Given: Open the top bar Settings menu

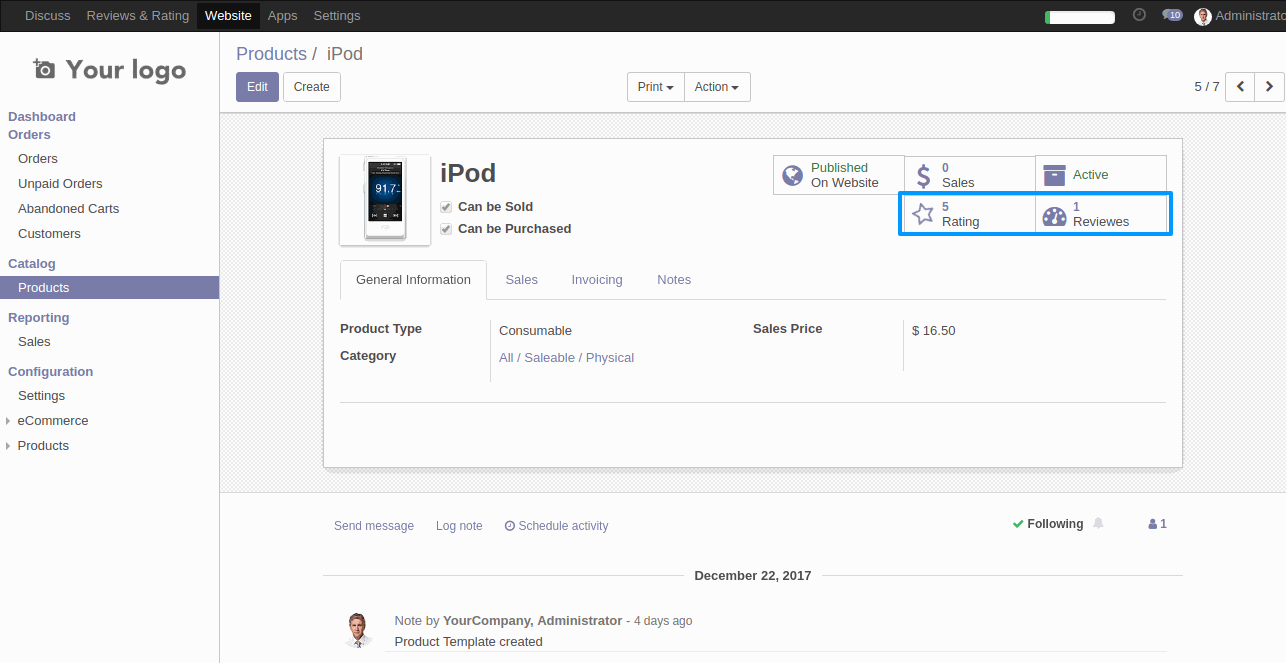Looking at the screenshot, I should coord(337,16).
